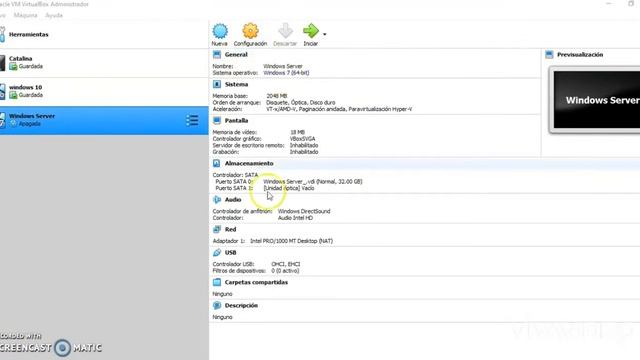Click the General section icon
Viewport: 640px width, 360px height.
pos(217,54)
